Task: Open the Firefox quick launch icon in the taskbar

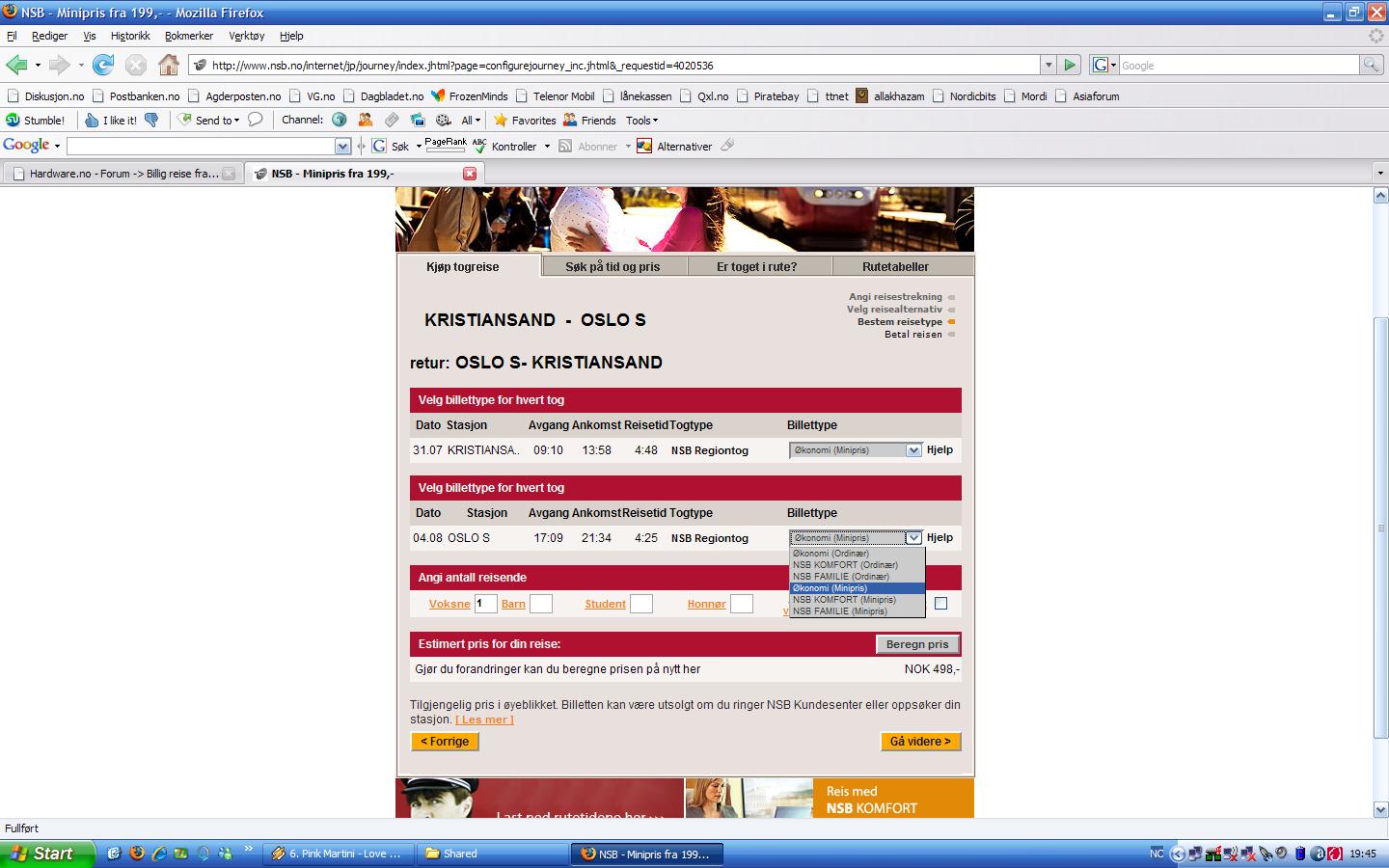Action: (x=137, y=854)
